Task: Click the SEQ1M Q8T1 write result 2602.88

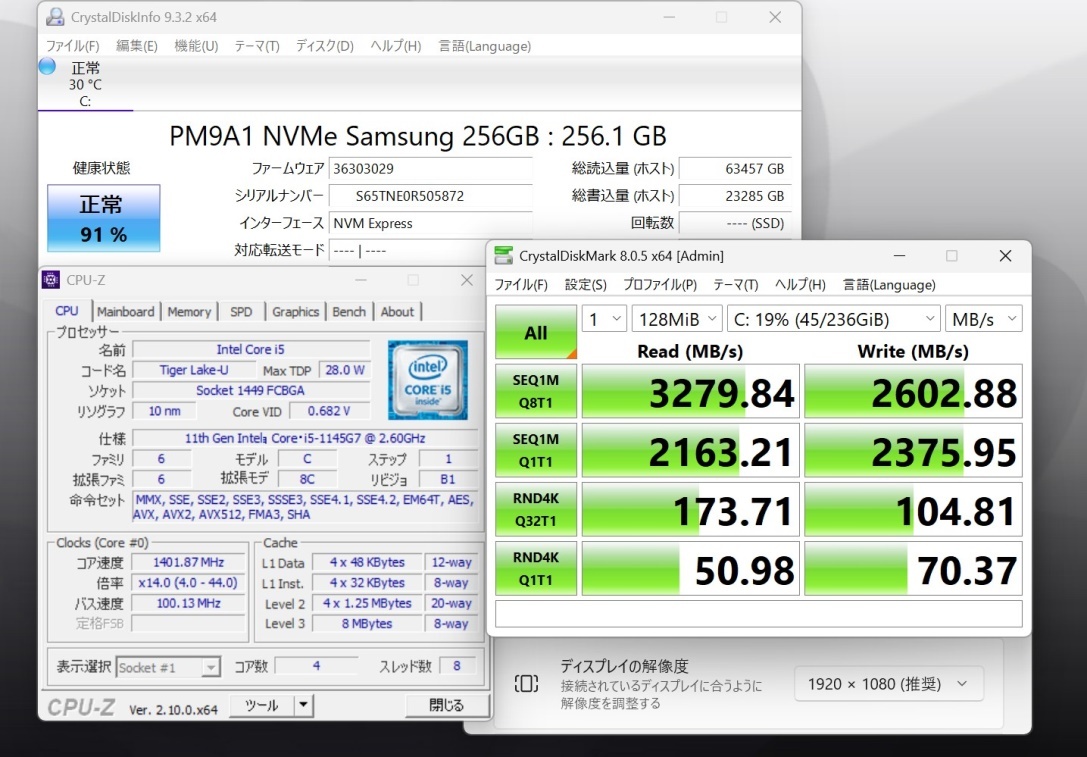Action: [x=913, y=392]
